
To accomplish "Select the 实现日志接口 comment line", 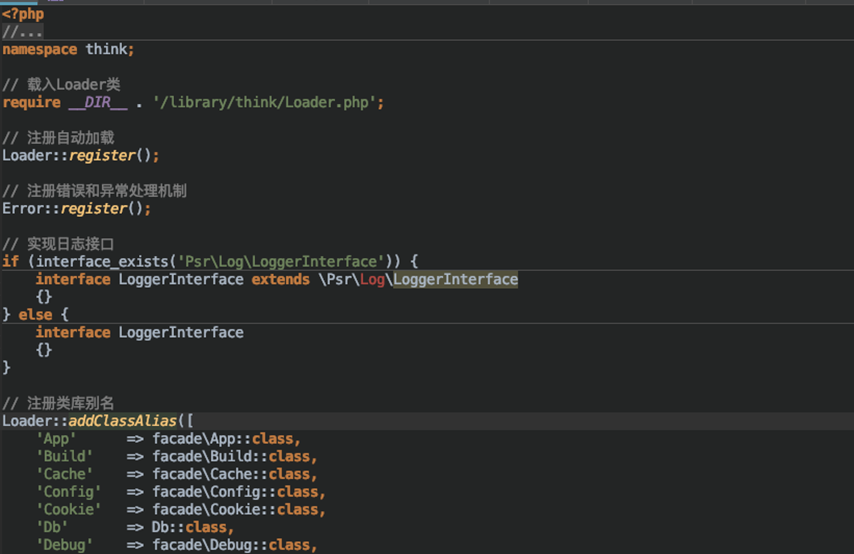I will point(58,244).
